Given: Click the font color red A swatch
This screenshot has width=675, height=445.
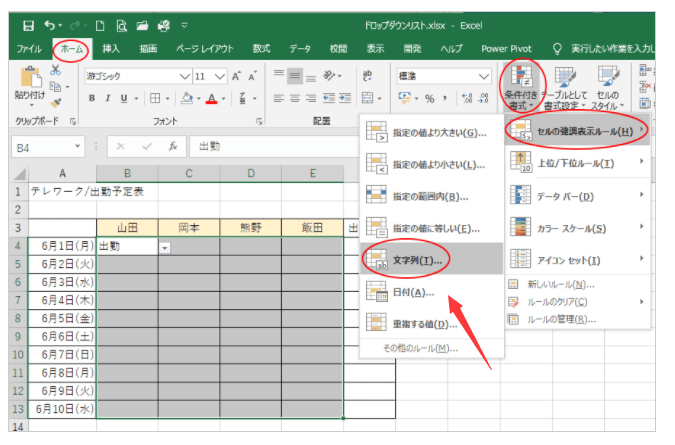Looking at the screenshot, I should (211, 98).
